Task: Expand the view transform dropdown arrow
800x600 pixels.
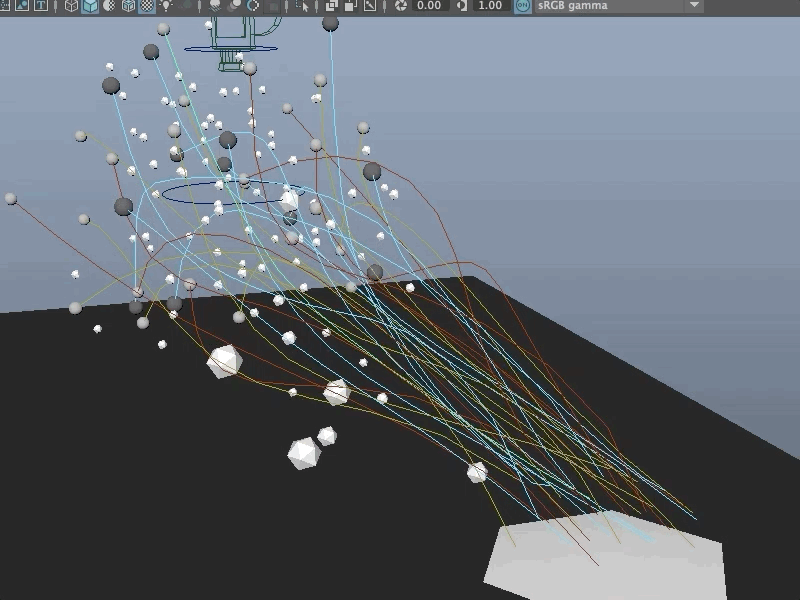Action: click(x=694, y=5)
